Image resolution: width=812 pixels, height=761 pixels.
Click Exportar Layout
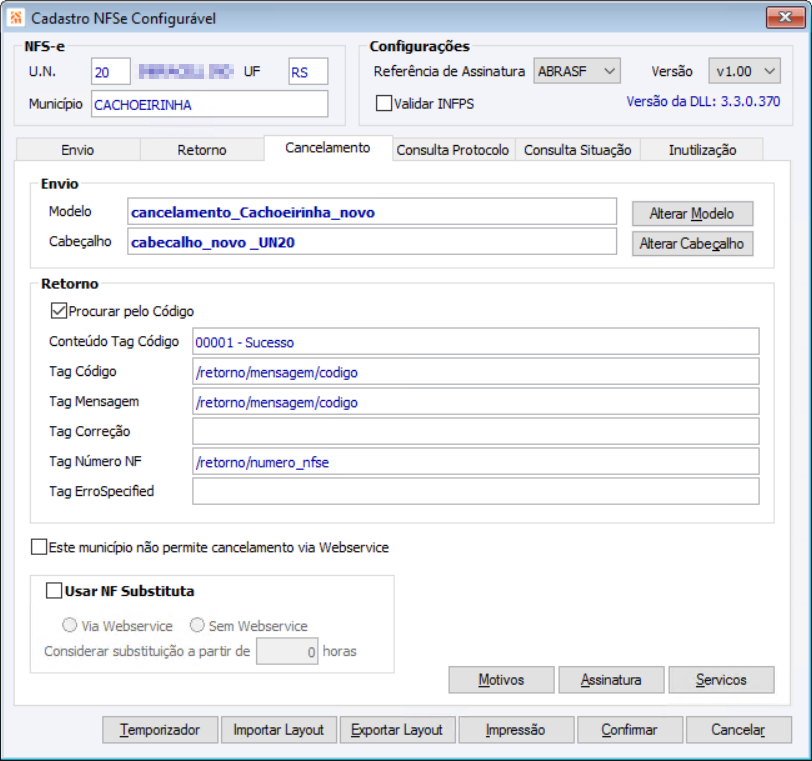pyautogui.click(x=397, y=730)
